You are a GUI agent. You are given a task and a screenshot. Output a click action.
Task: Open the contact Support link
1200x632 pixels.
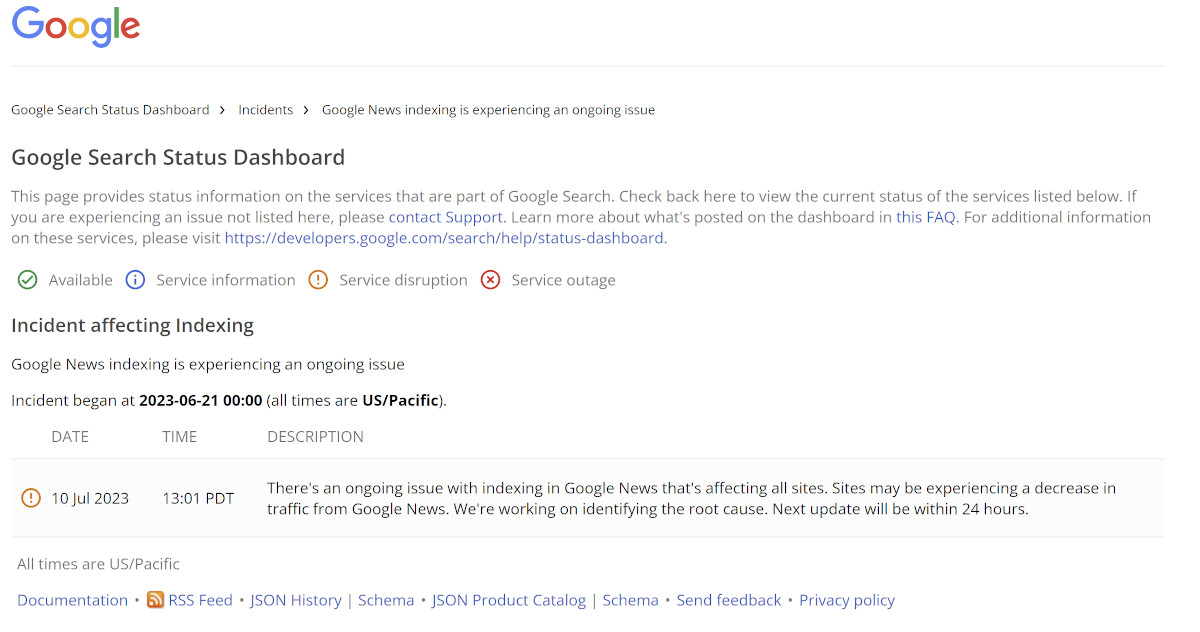tap(445, 216)
